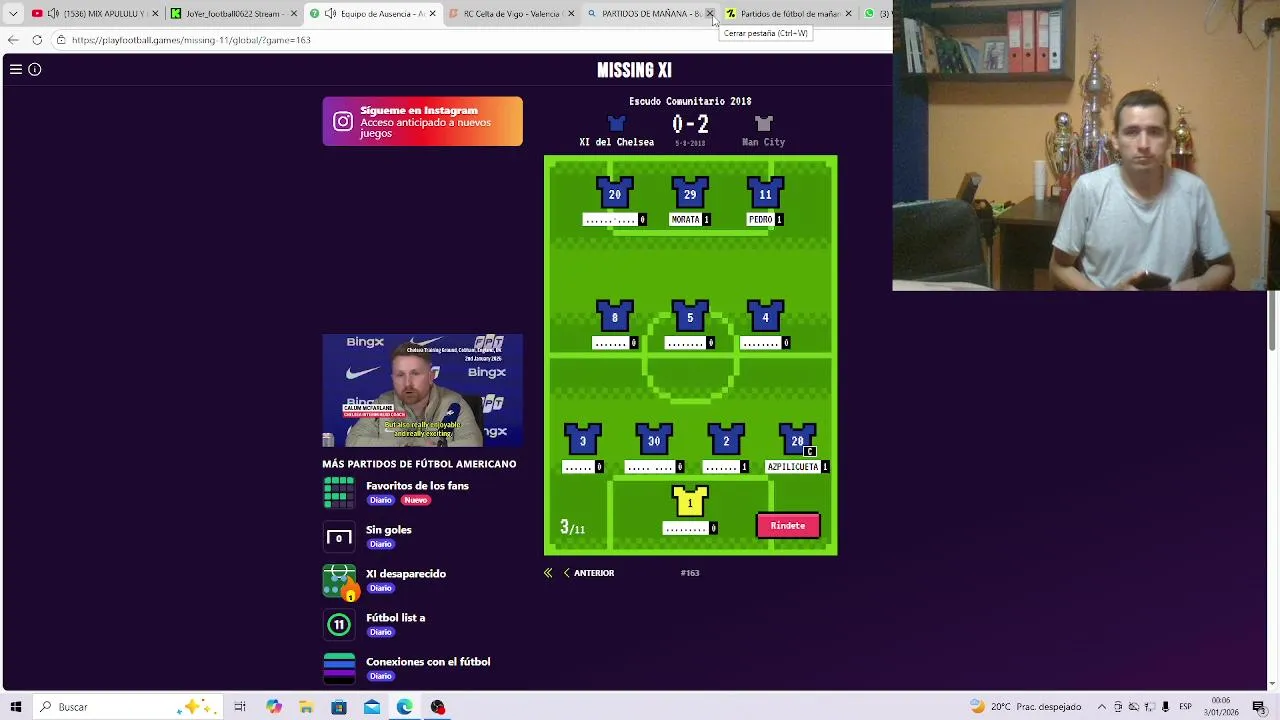Click the page vertical scrollbar
This screenshot has height=720, width=1280.
coord(1273,320)
